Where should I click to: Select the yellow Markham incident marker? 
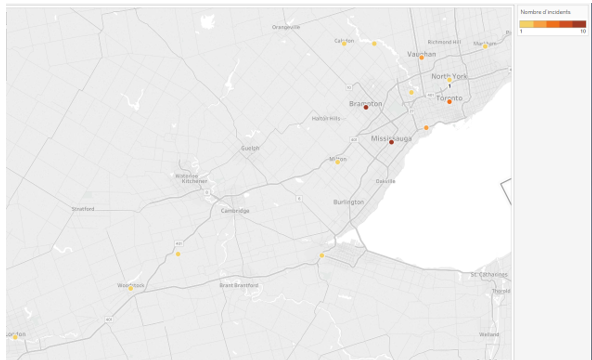pos(485,47)
